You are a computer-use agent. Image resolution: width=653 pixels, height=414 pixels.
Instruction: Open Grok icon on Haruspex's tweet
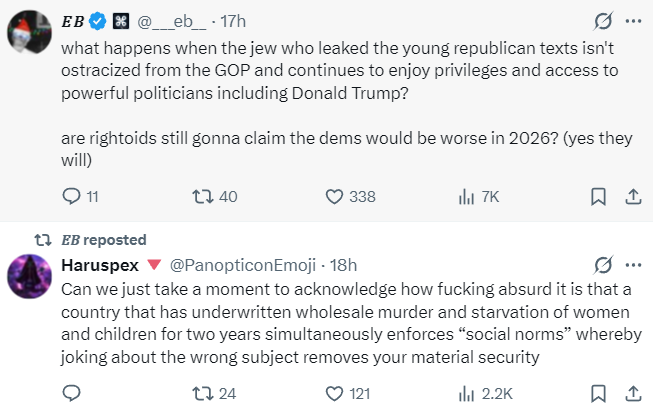pyautogui.click(x=602, y=265)
